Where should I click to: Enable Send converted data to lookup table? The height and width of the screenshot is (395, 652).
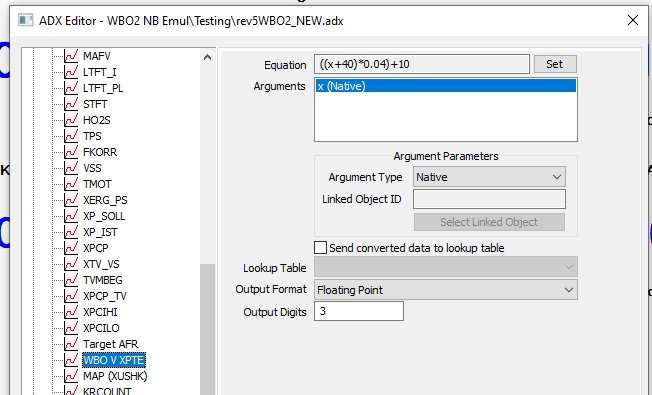click(x=320, y=248)
